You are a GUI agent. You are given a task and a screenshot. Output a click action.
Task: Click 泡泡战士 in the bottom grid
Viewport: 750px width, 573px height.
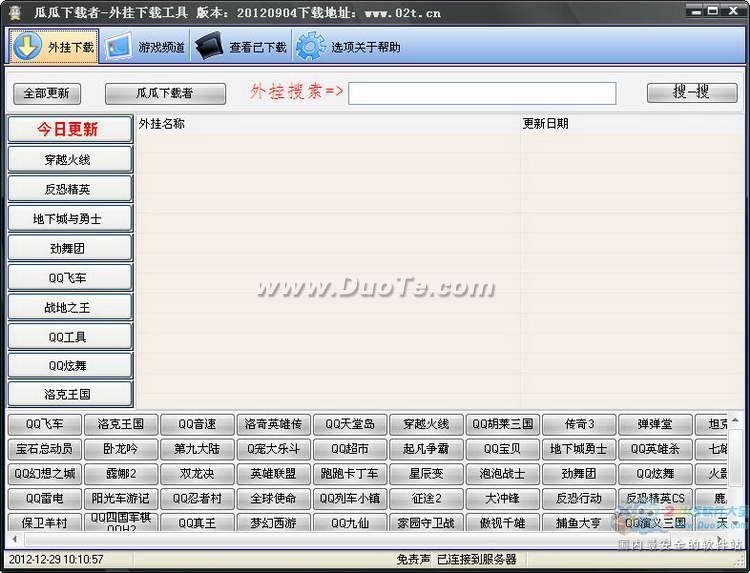(x=502, y=474)
